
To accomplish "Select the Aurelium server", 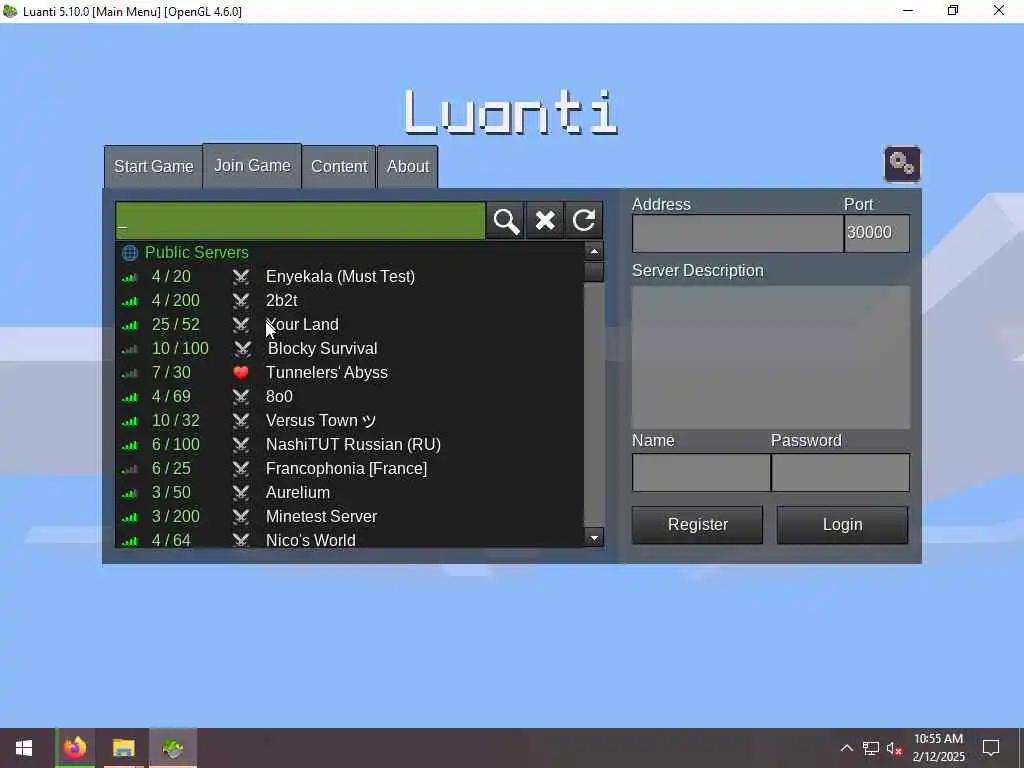I will (x=350, y=492).
